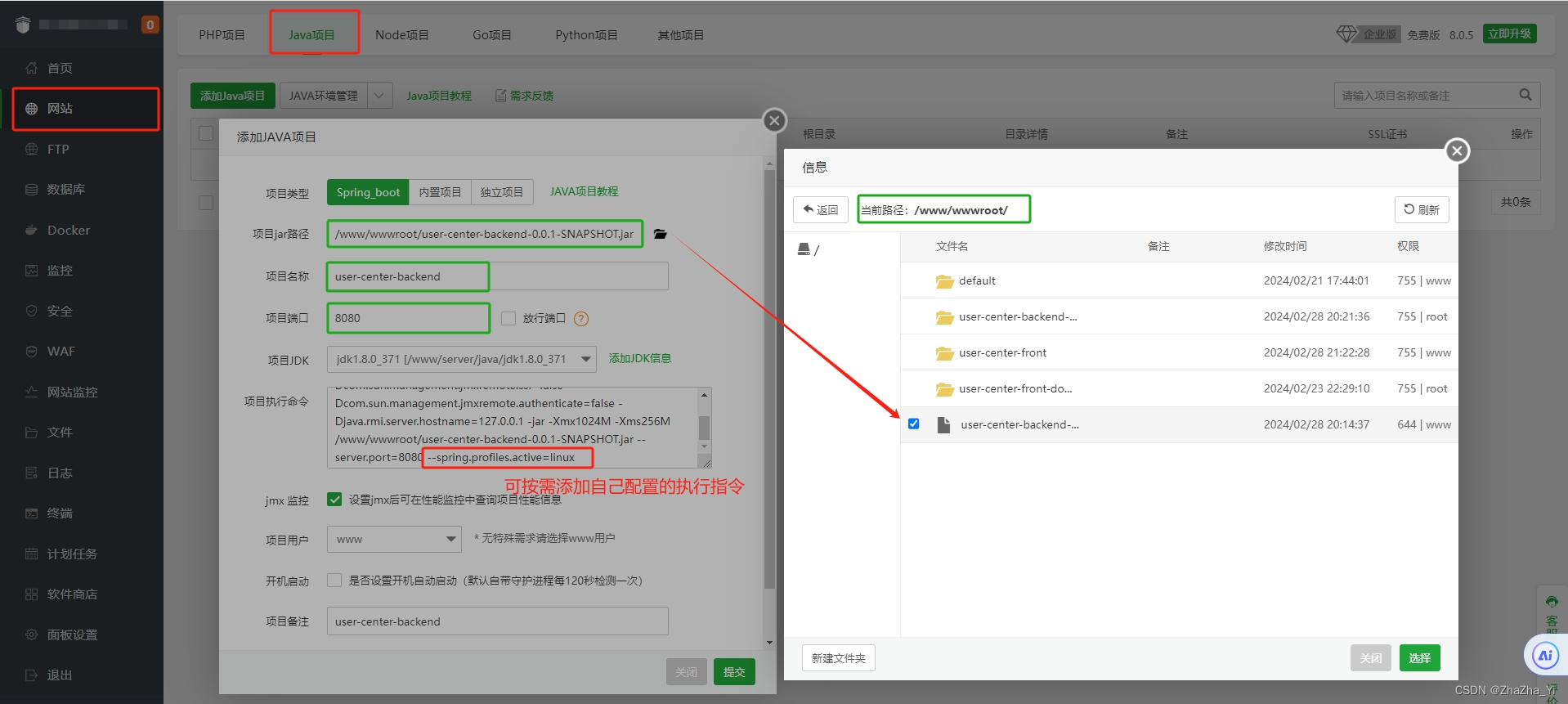Enable the 开机启动 auto-start checkbox
Viewport: 1568px width, 704px height.
(x=334, y=580)
